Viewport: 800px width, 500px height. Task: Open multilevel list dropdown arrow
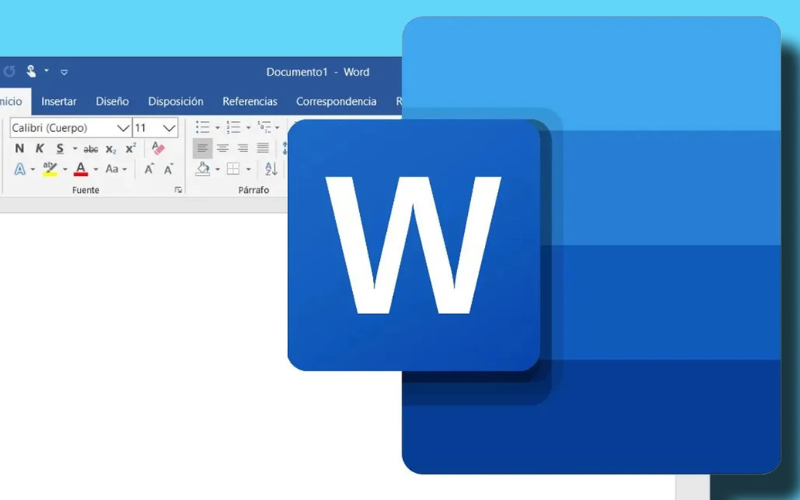point(277,128)
